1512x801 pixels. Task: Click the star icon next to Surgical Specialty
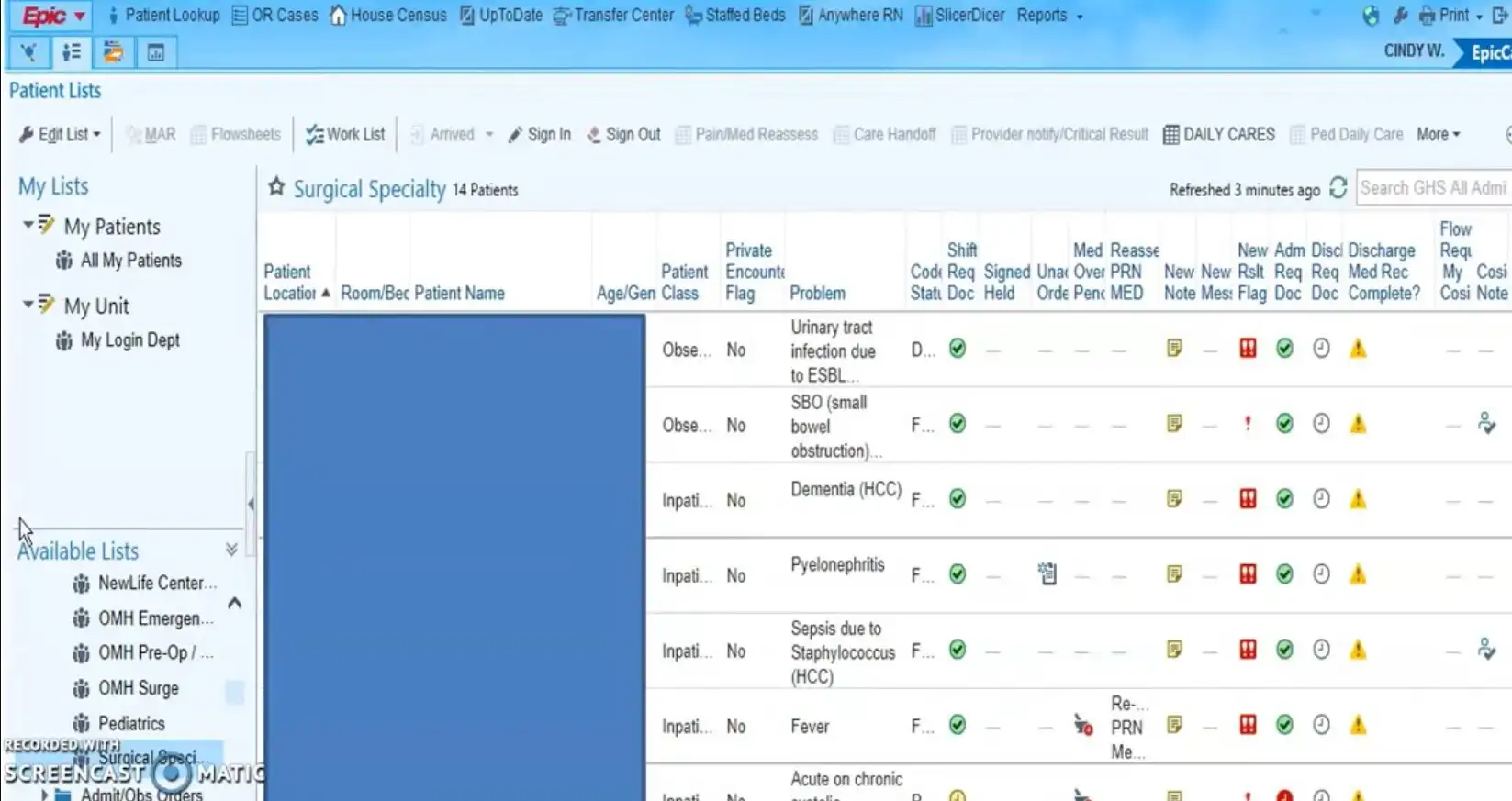(x=276, y=188)
